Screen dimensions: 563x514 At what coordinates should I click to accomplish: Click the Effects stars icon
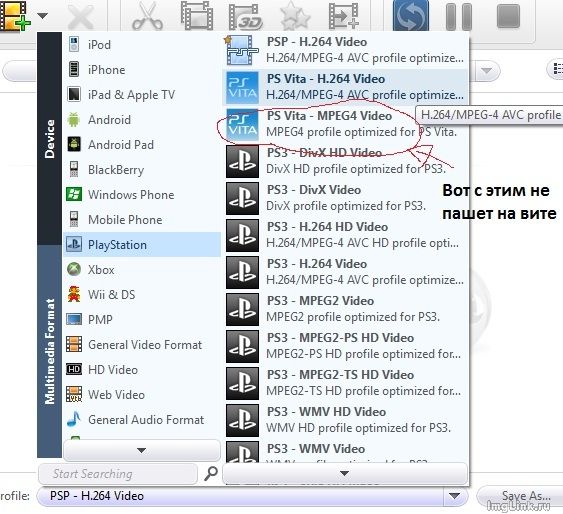coord(295,16)
